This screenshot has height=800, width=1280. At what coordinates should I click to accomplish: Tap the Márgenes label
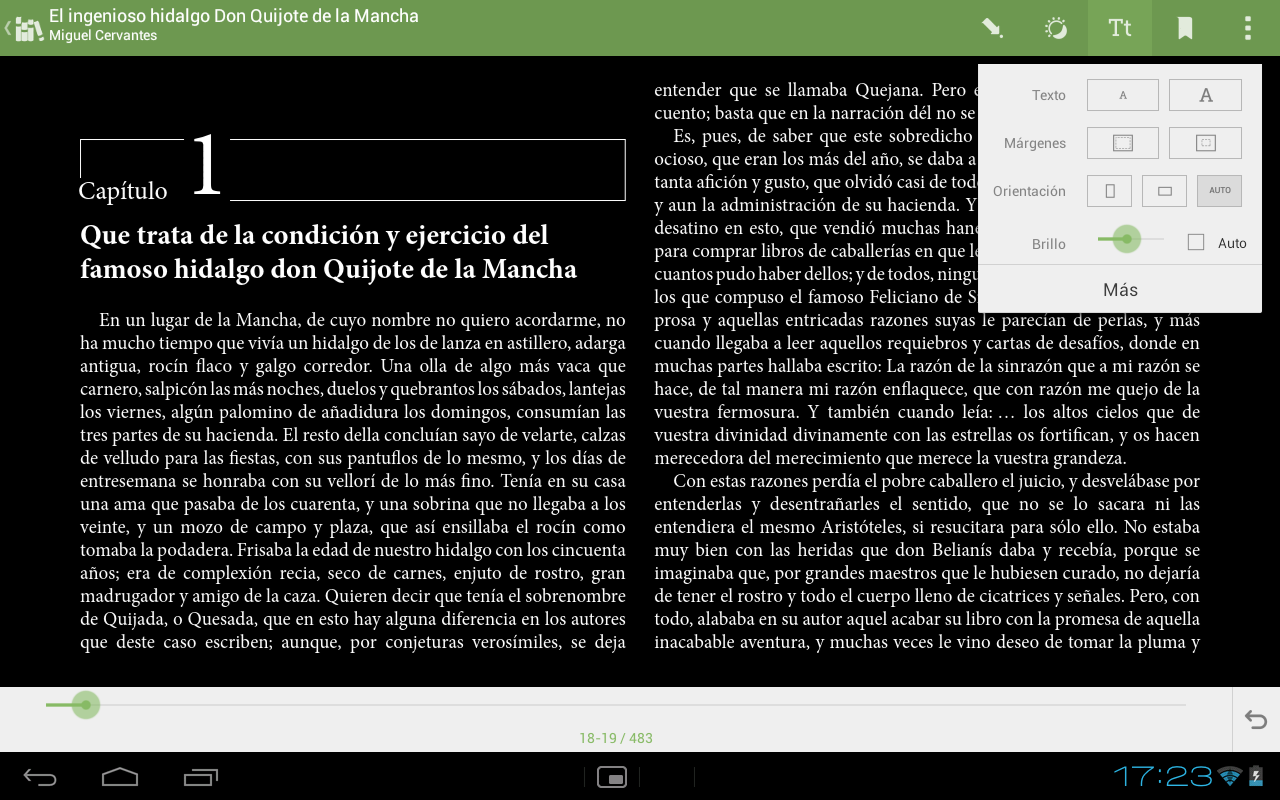tap(1035, 143)
